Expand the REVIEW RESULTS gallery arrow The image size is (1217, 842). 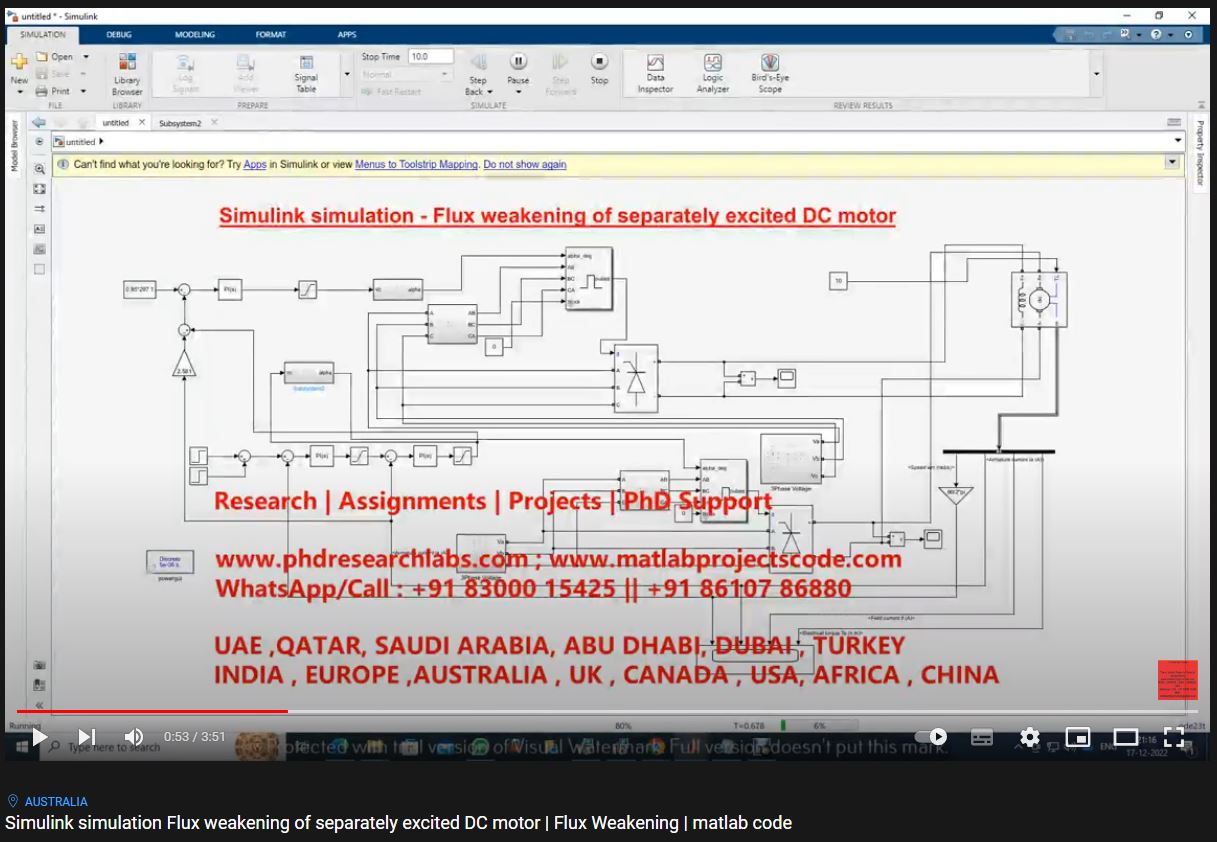click(x=1096, y=74)
